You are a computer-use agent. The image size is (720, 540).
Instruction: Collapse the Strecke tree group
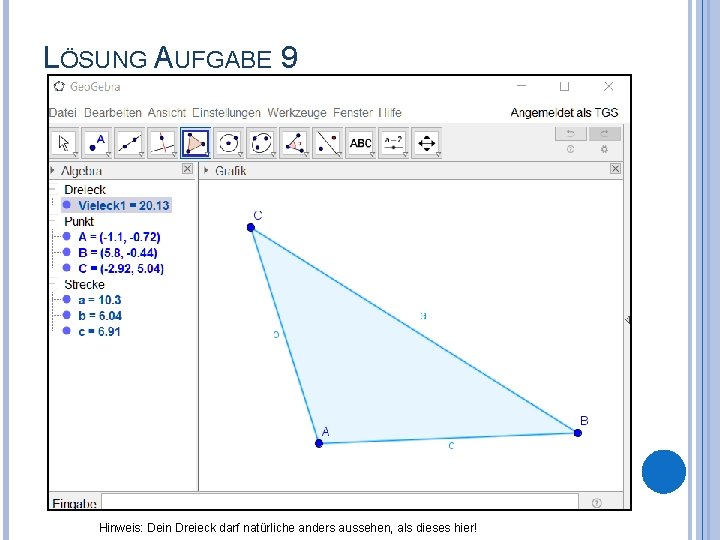pos(53,284)
